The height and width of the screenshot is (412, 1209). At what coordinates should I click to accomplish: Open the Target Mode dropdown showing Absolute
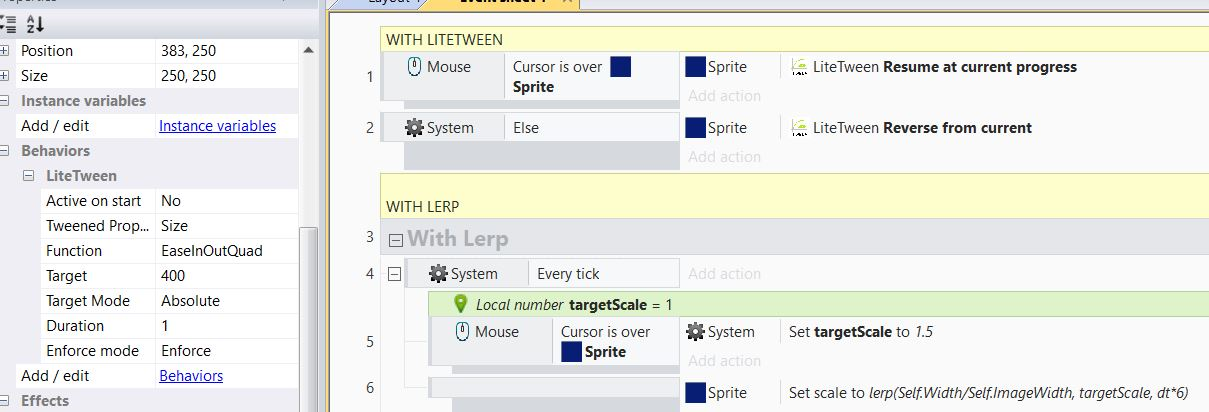coord(226,301)
